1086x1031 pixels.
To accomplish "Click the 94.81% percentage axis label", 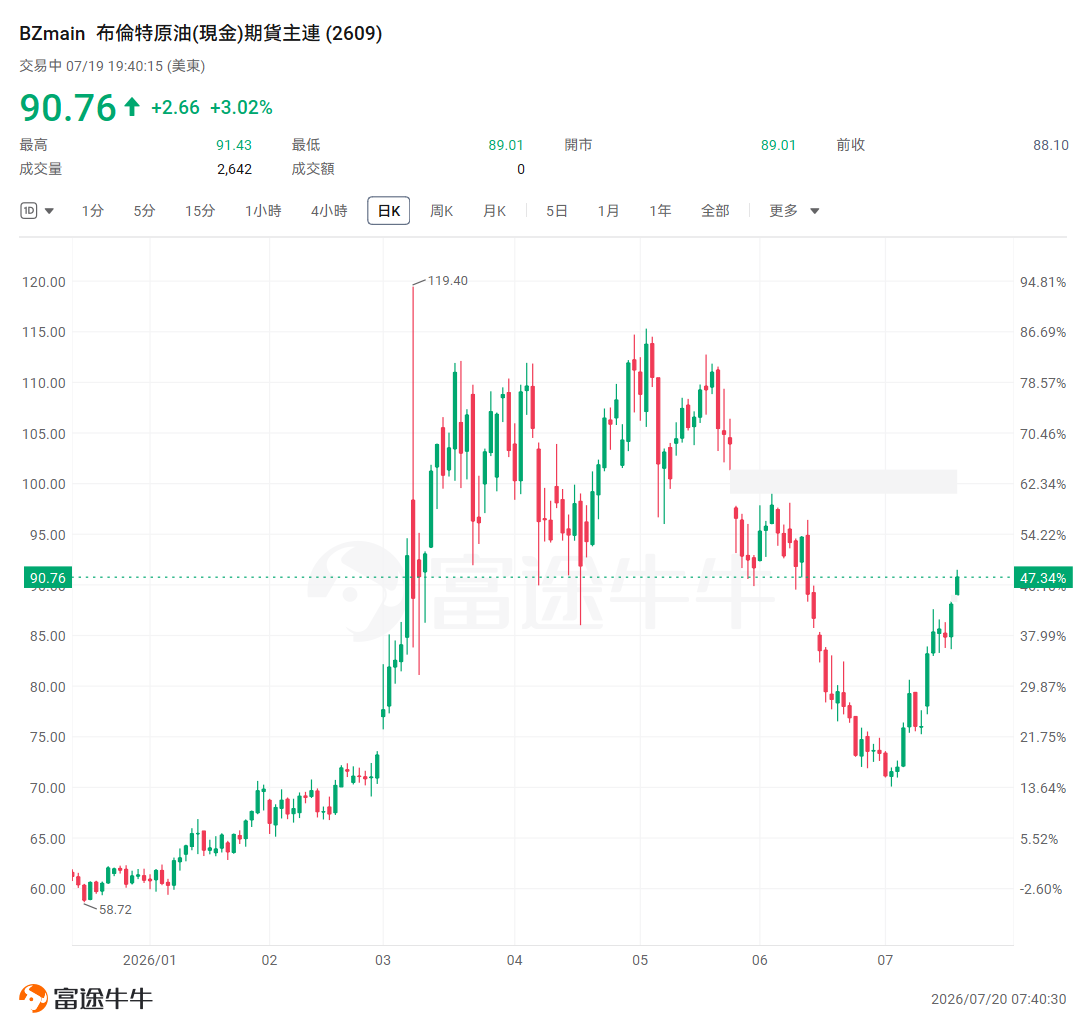I will click(x=1043, y=282).
